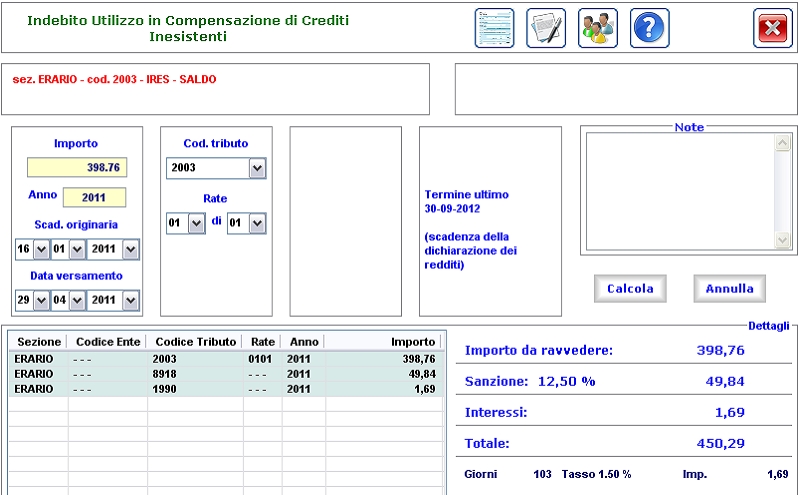Click the Note scrollbar up arrow
Viewport: 800px width, 495px height.
[783, 142]
